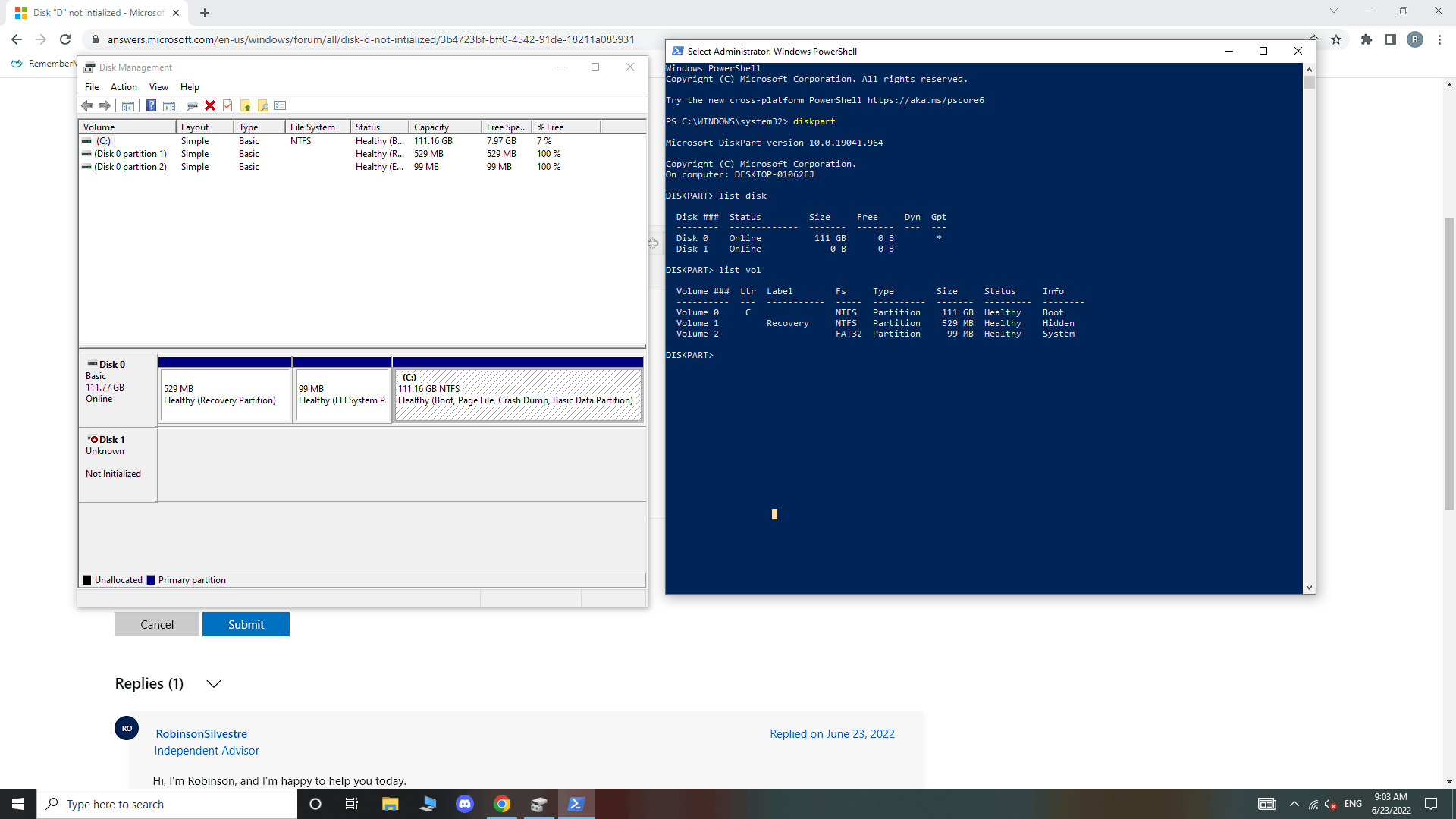This screenshot has width=1456, height=819.
Task: Click the Cancel button
Action: pos(157,624)
